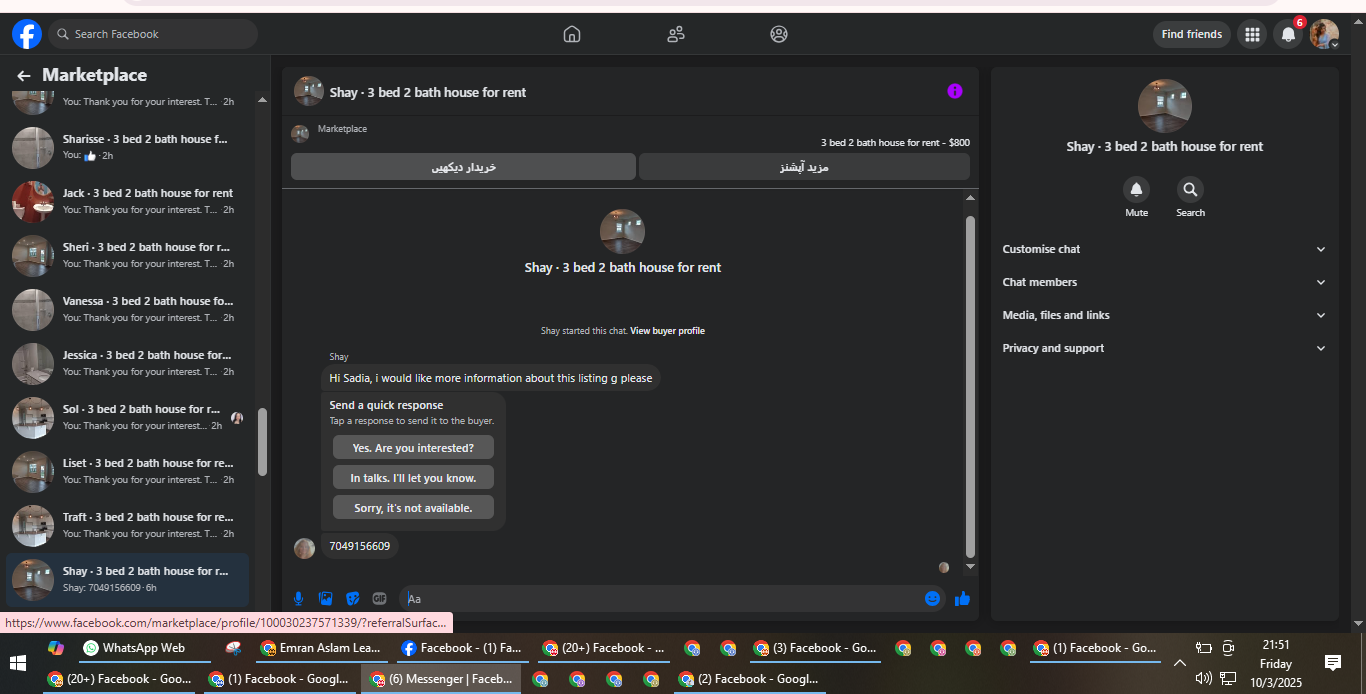Open Windows notification center icon

tap(1332, 663)
